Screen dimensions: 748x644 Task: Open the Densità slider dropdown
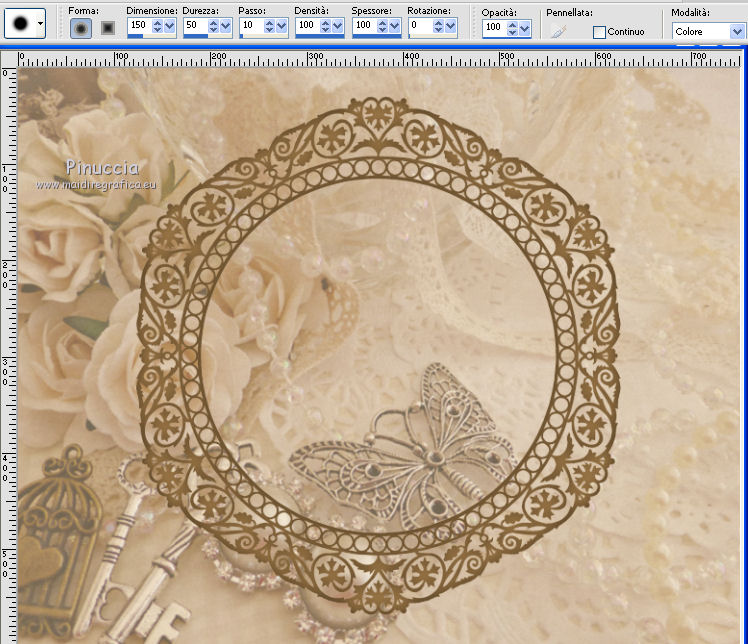(338, 26)
